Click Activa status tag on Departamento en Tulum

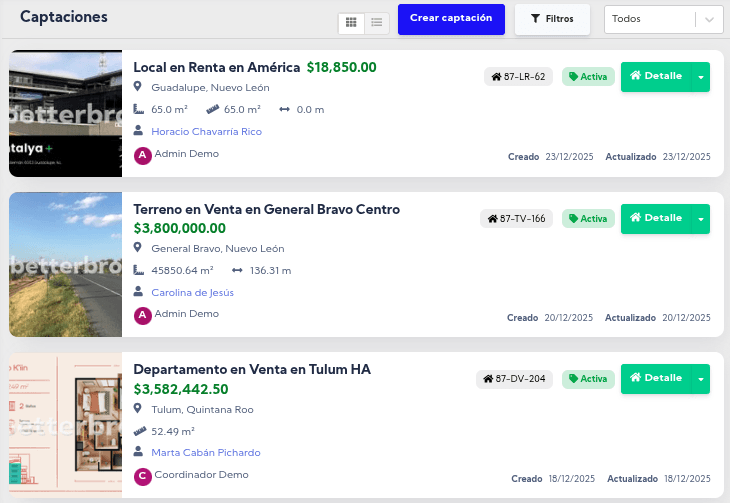[x=588, y=379]
